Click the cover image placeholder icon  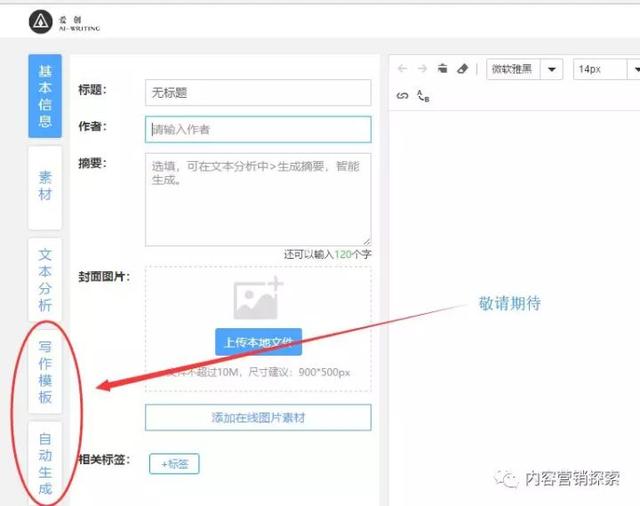258,297
